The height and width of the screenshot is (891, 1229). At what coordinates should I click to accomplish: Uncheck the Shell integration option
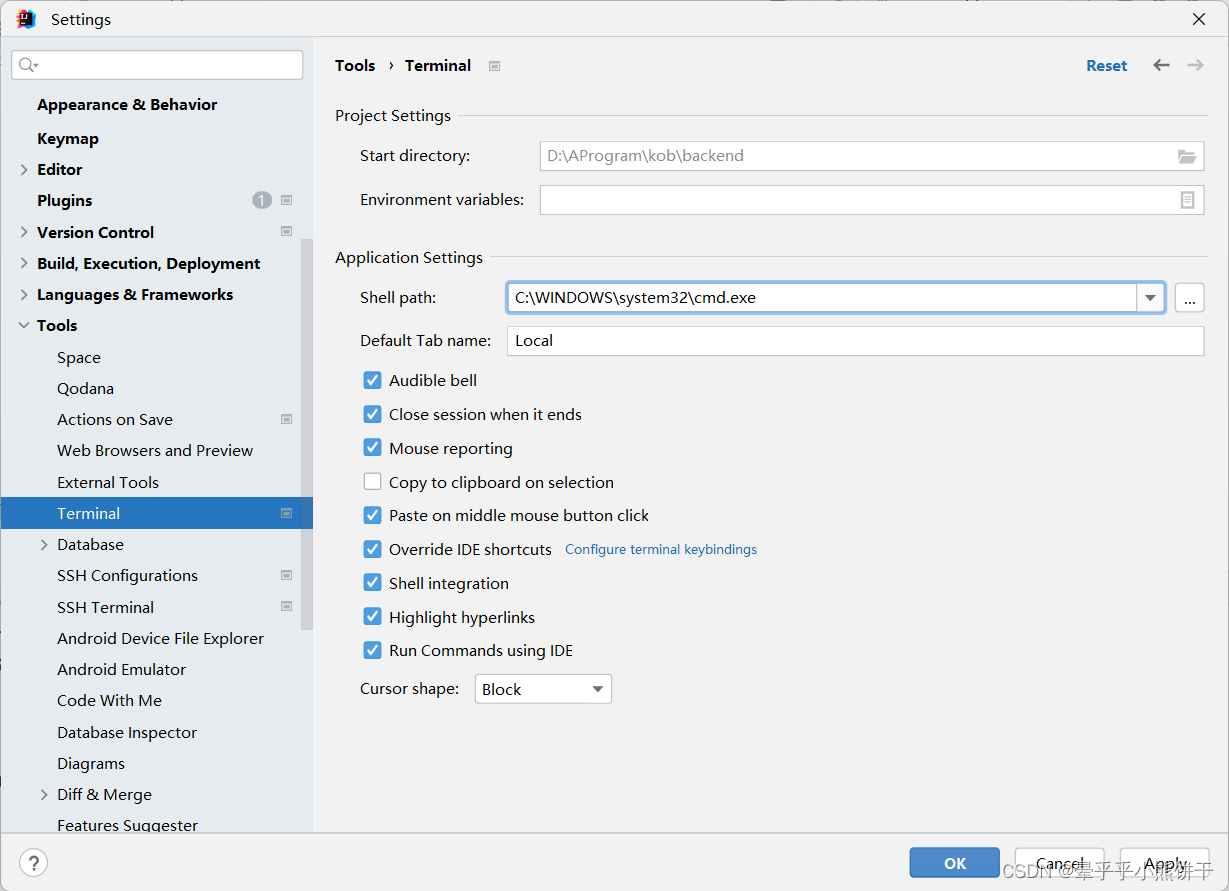coord(372,583)
